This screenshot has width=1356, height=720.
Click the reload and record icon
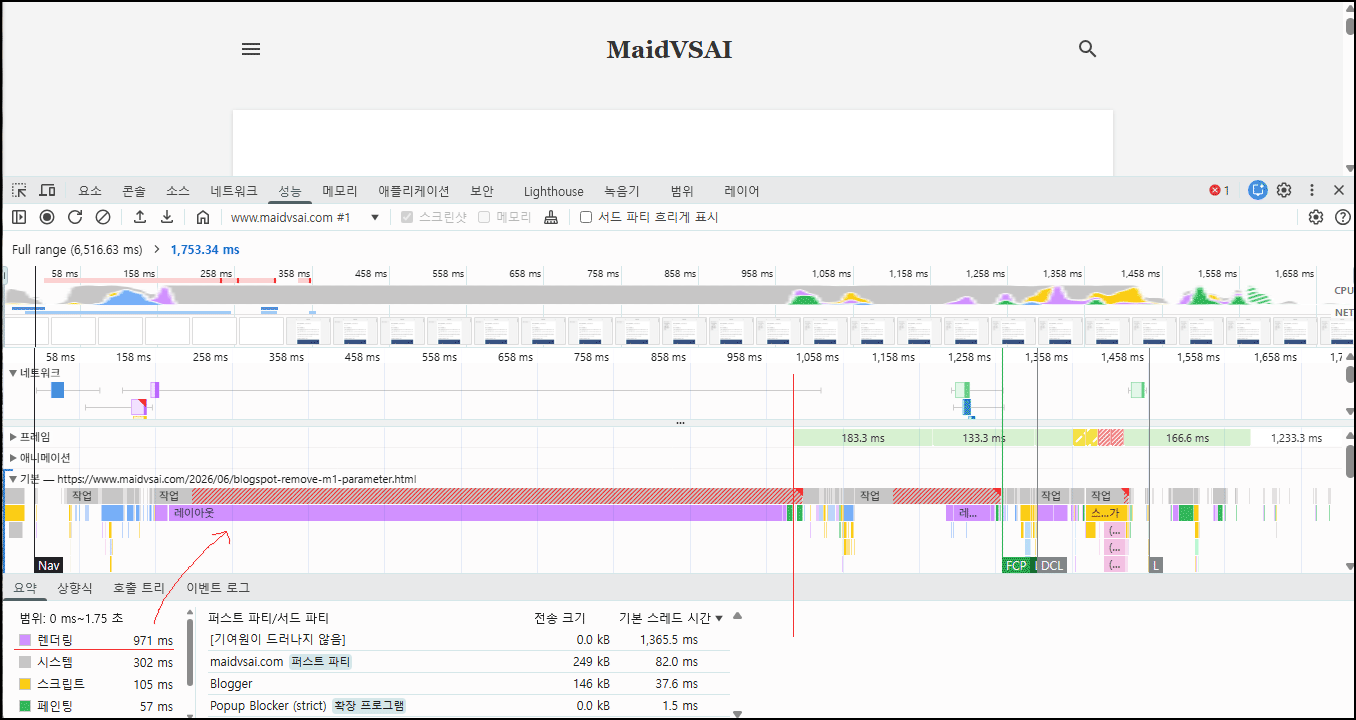[x=75, y=217]
